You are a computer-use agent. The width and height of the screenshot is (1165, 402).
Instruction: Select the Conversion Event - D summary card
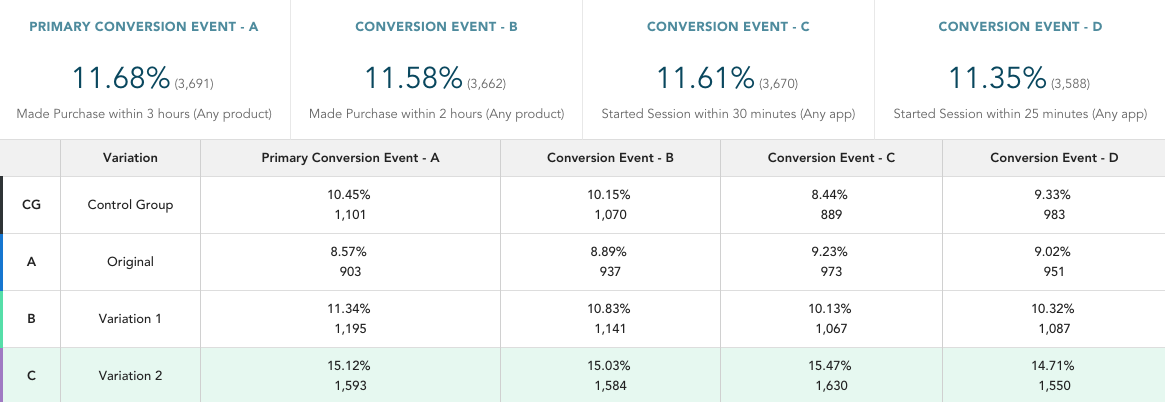[x=1020, y=70]
